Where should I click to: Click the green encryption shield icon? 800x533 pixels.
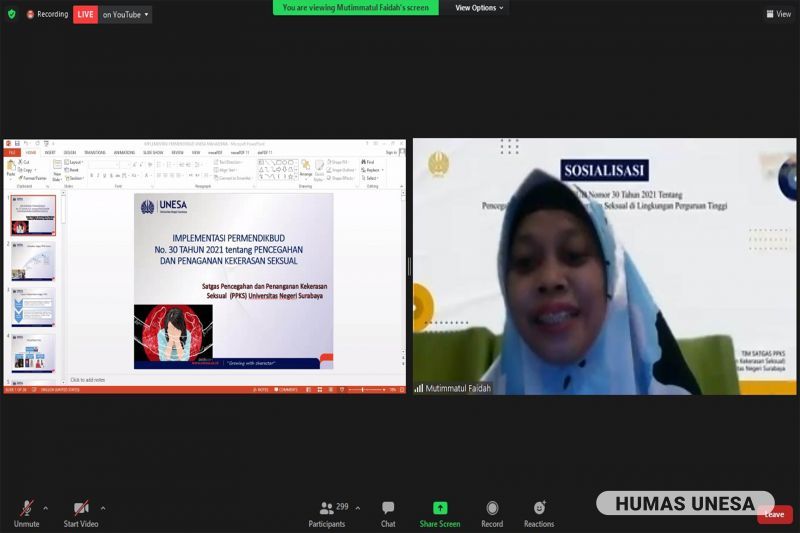[12, 14]
